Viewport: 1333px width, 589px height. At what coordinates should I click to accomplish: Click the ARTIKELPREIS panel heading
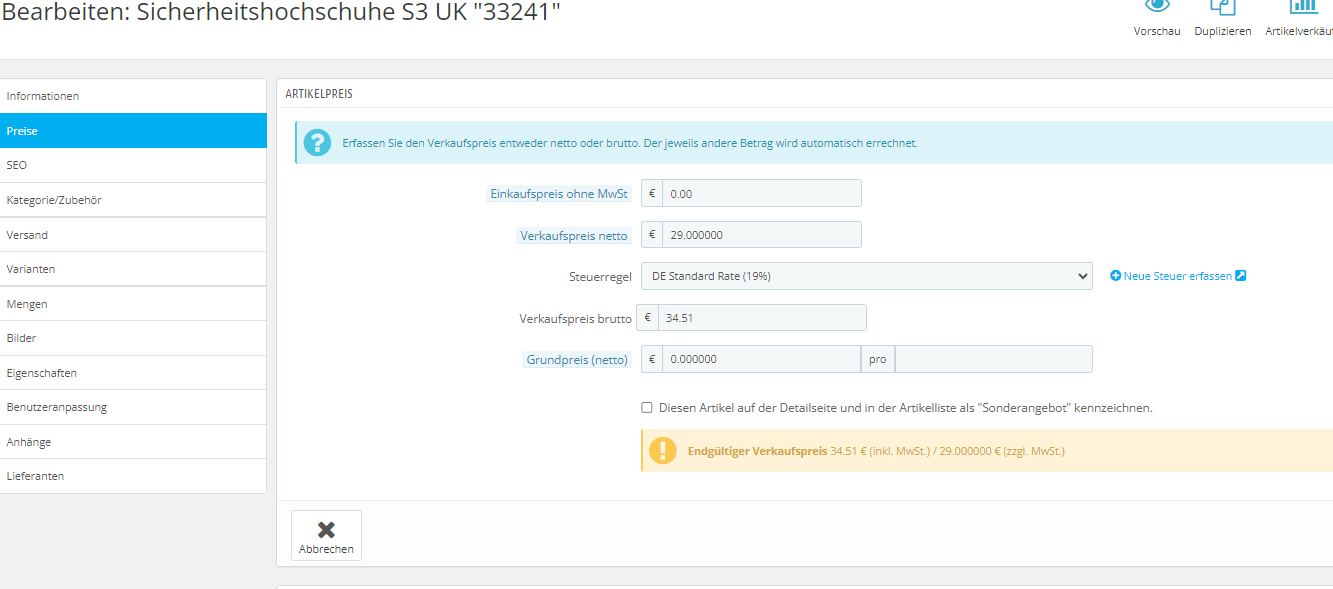[319, 93]
